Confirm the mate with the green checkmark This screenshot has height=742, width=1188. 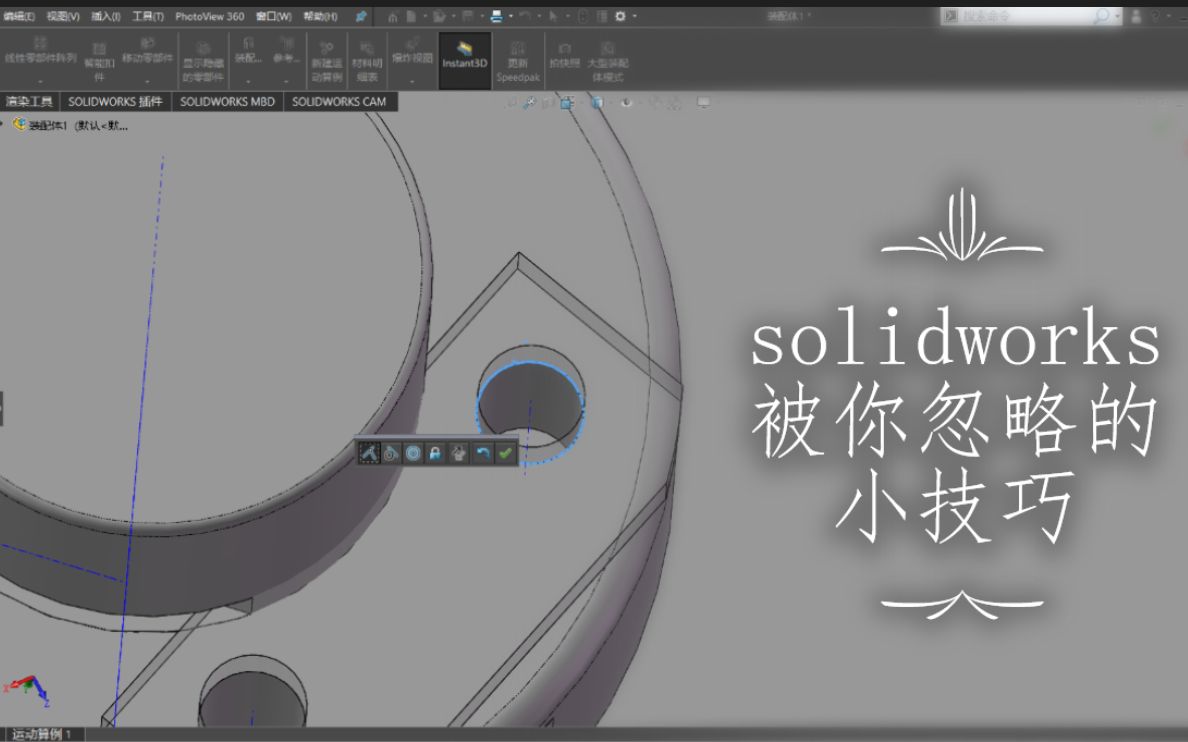(504, 453)
